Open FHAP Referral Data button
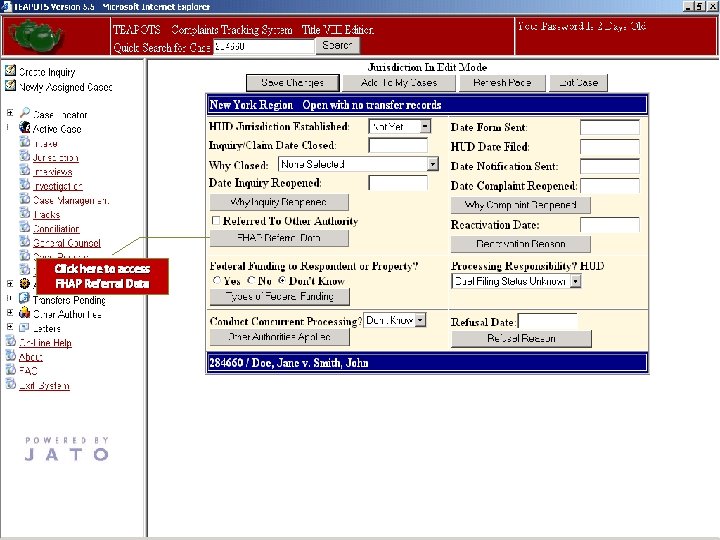The image size is (720, 540). [x=279, y=238]
